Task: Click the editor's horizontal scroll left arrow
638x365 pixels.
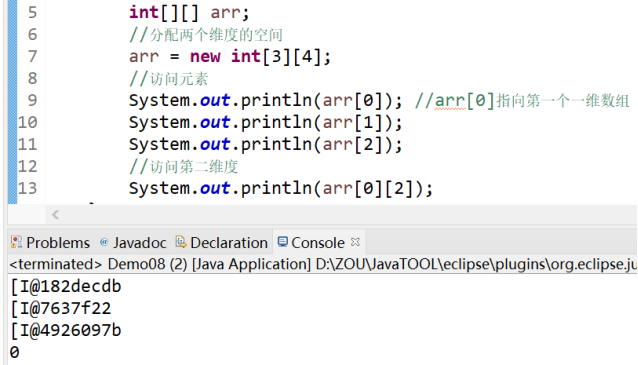Action: [56, 214]
